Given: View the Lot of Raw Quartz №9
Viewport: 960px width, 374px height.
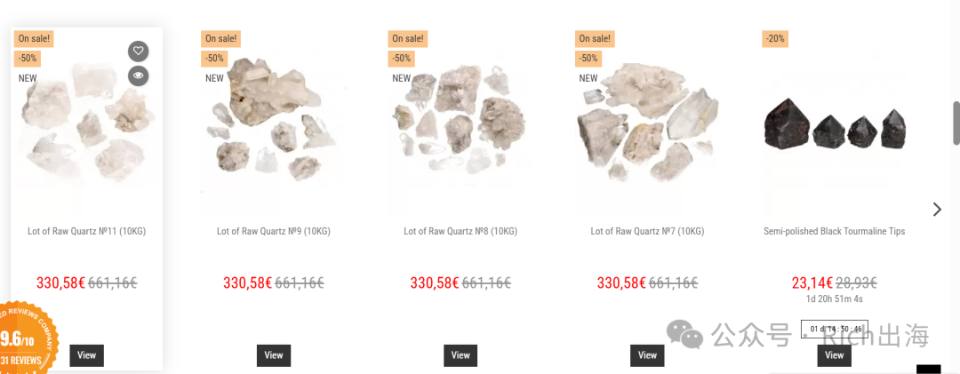Looking at the screenshot, I should click(274, 355).
